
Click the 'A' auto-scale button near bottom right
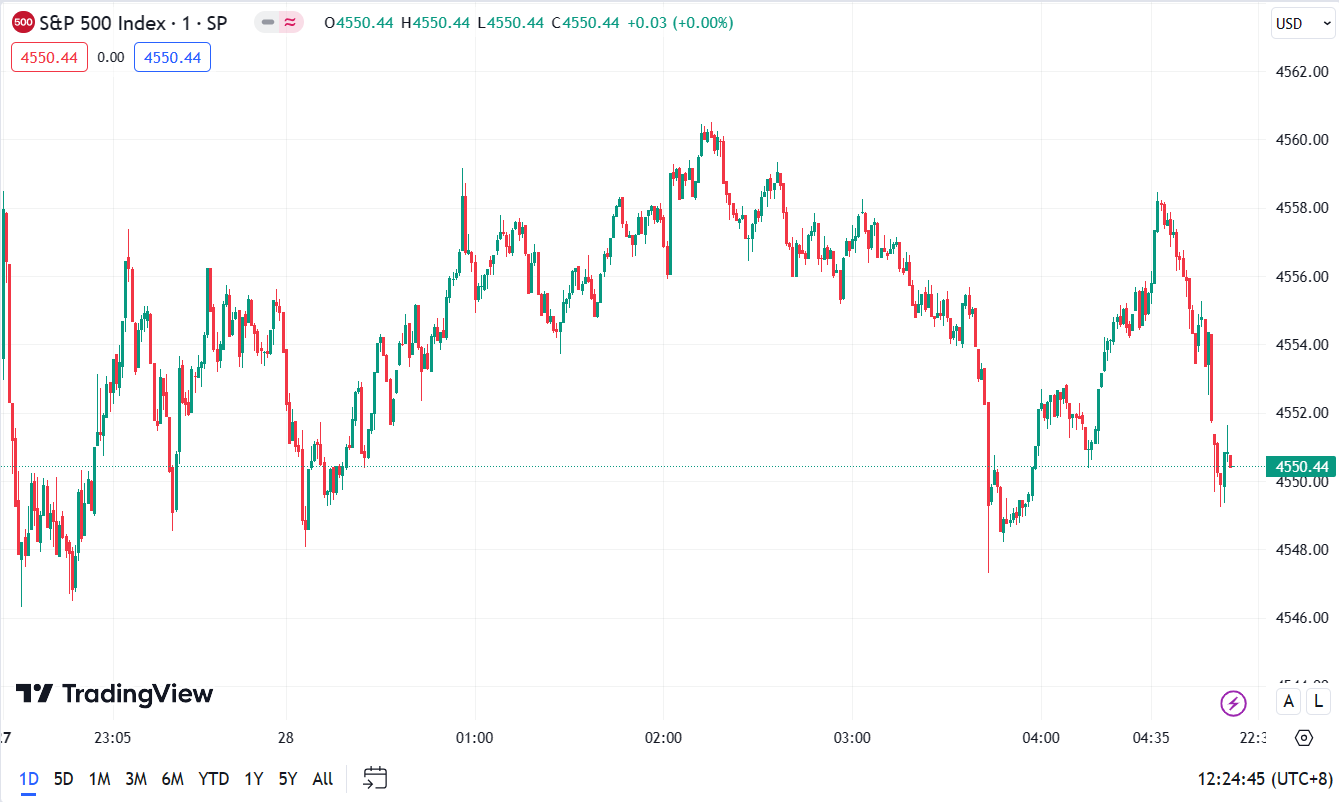tap(1288, 702)
